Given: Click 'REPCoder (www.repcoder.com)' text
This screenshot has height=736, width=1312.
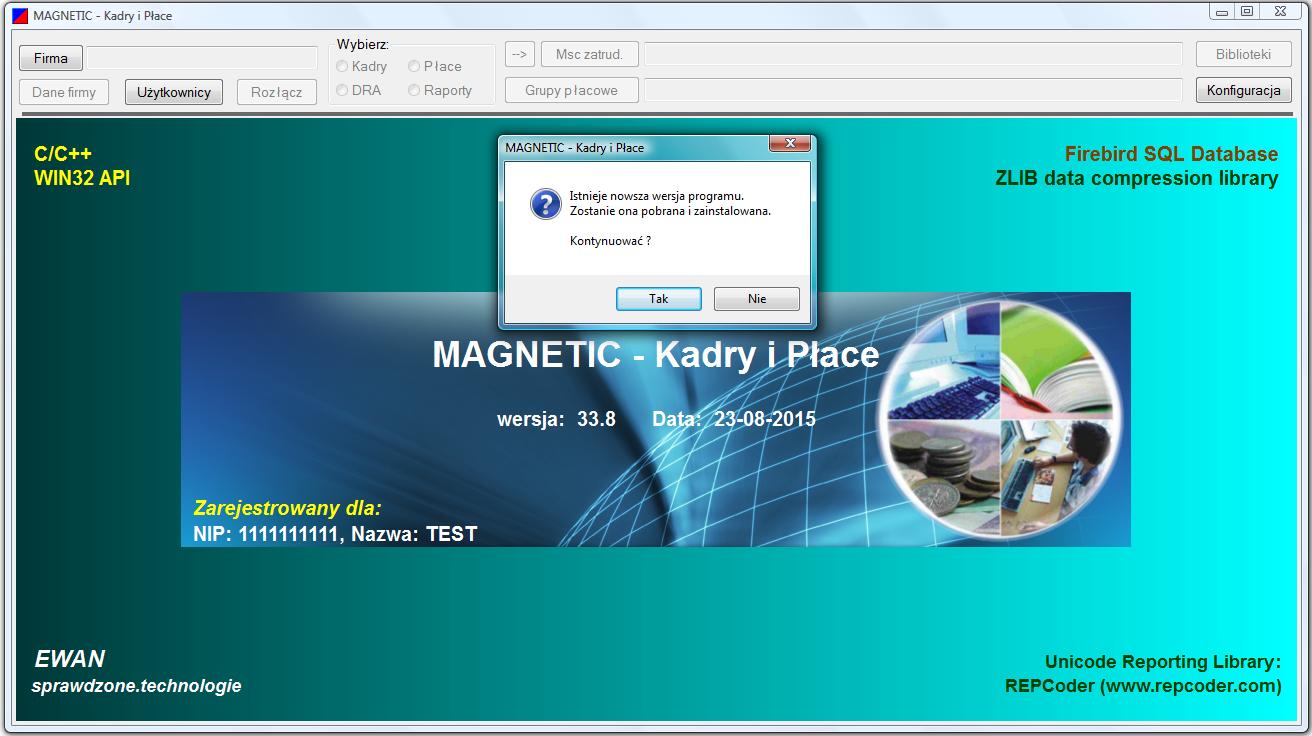Looking at the screenshot, I should point(1143,686).
